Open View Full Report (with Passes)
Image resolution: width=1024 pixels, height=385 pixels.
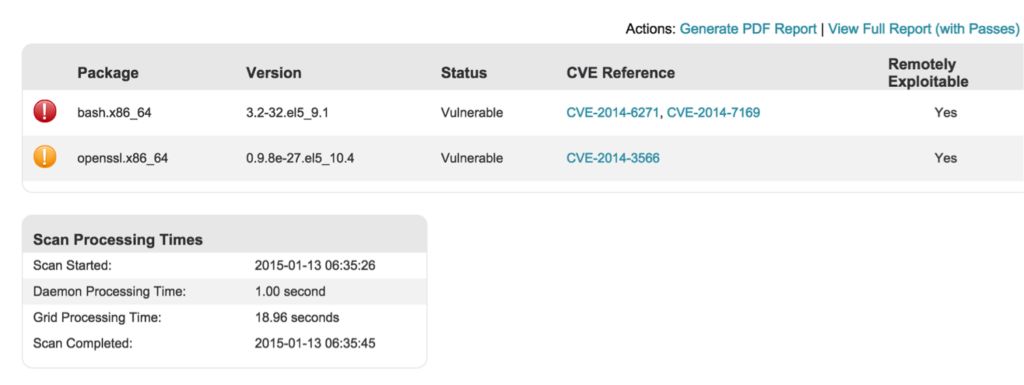[x=923, y=29]
